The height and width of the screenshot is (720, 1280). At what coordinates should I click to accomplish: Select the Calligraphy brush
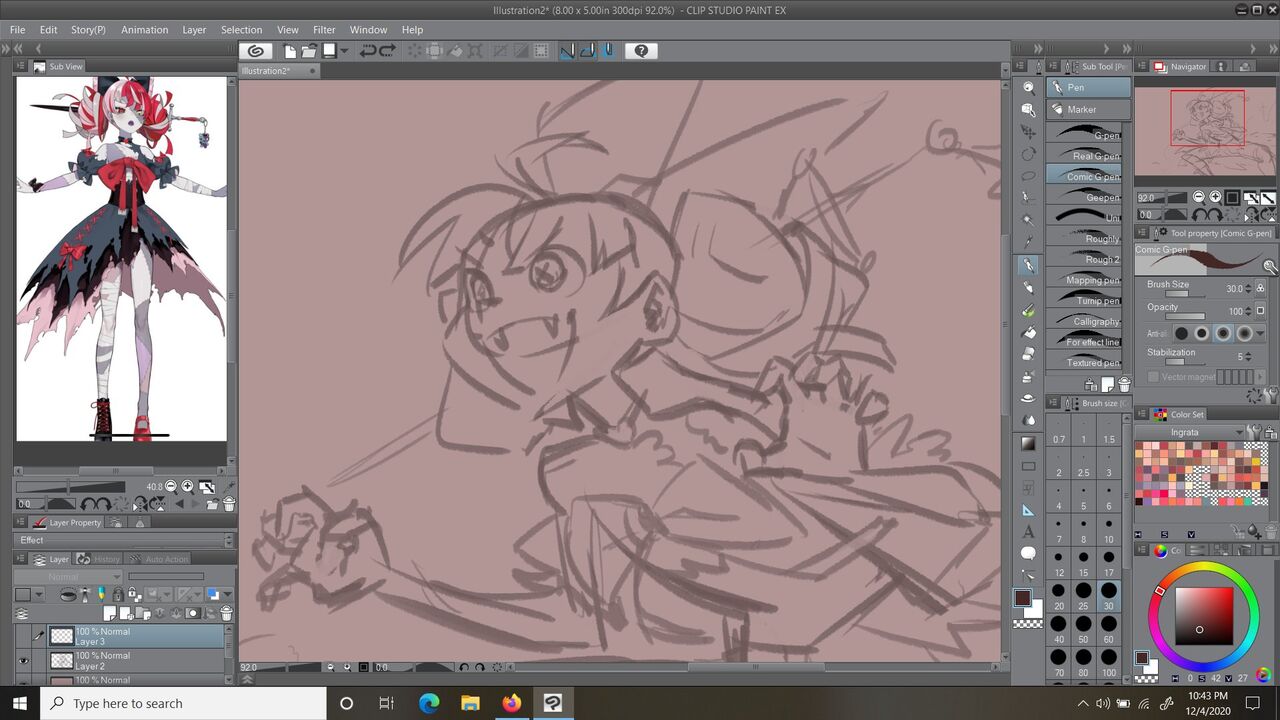click(1084, 321)
